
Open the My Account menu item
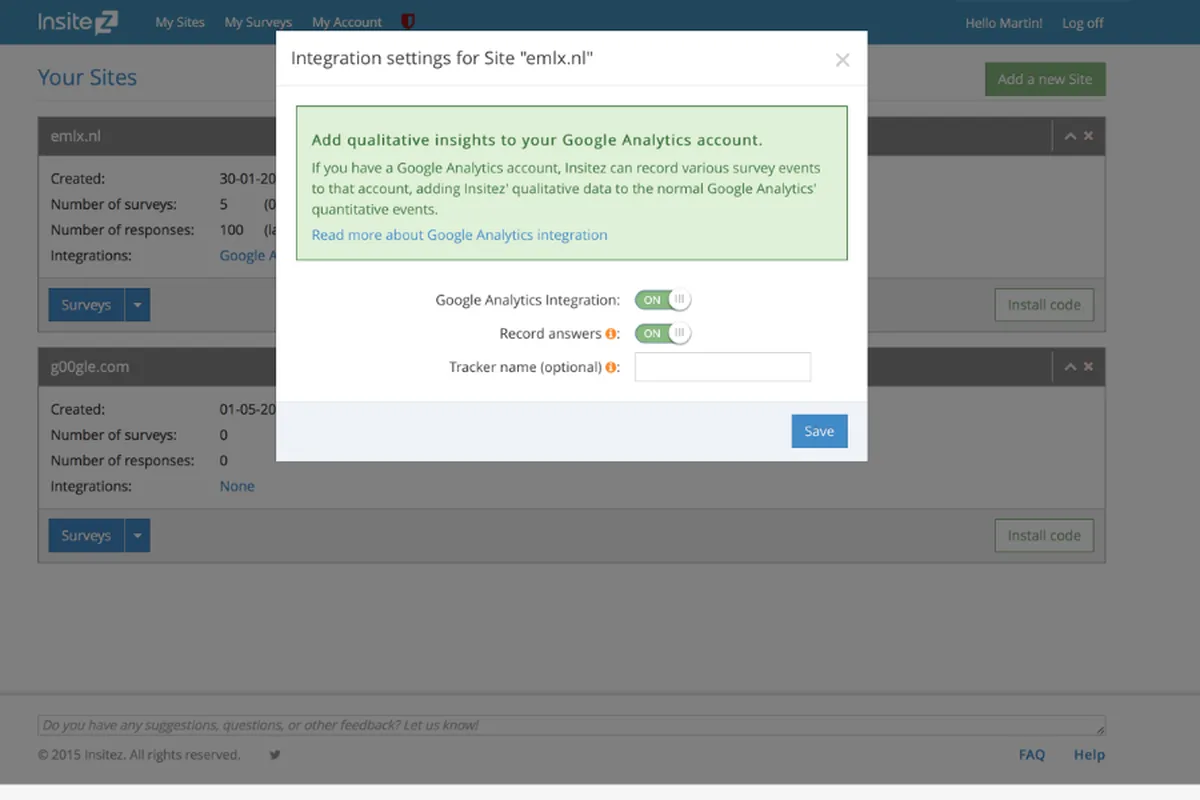point(347,22)
